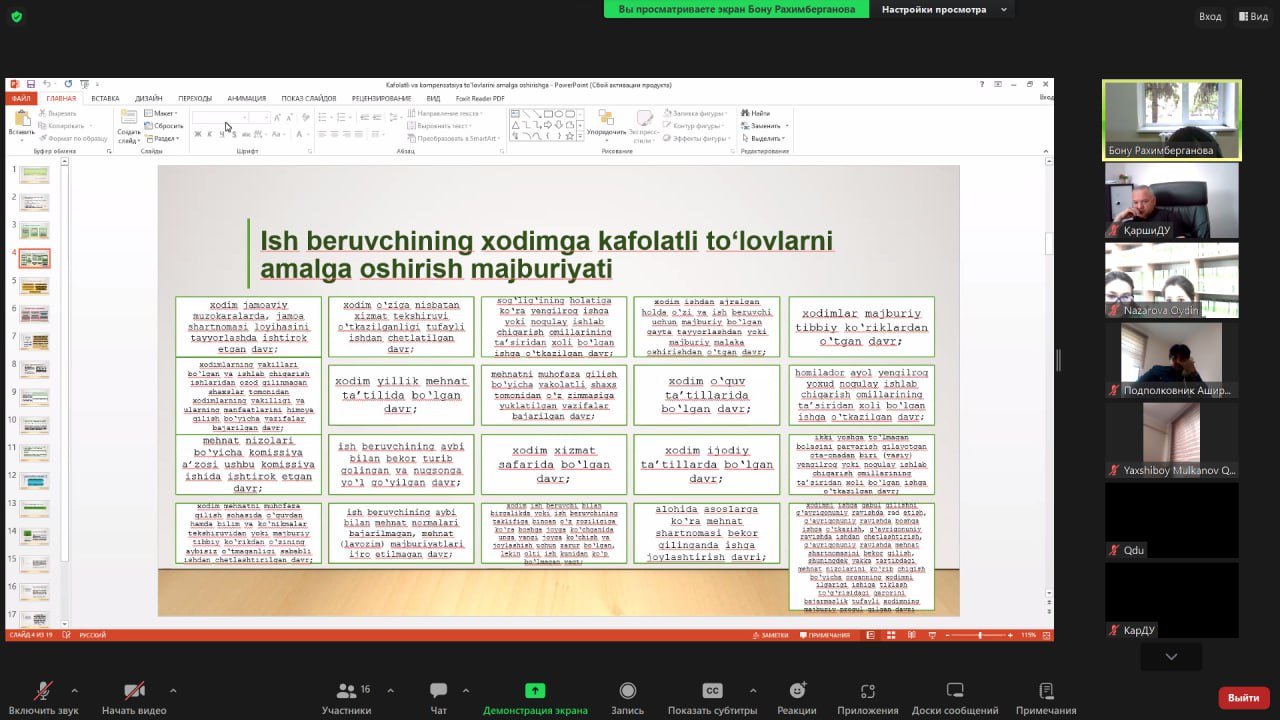Screen dimensions: 1280x720
Task: Click the Запись record icon
Action: click(627, 691)
